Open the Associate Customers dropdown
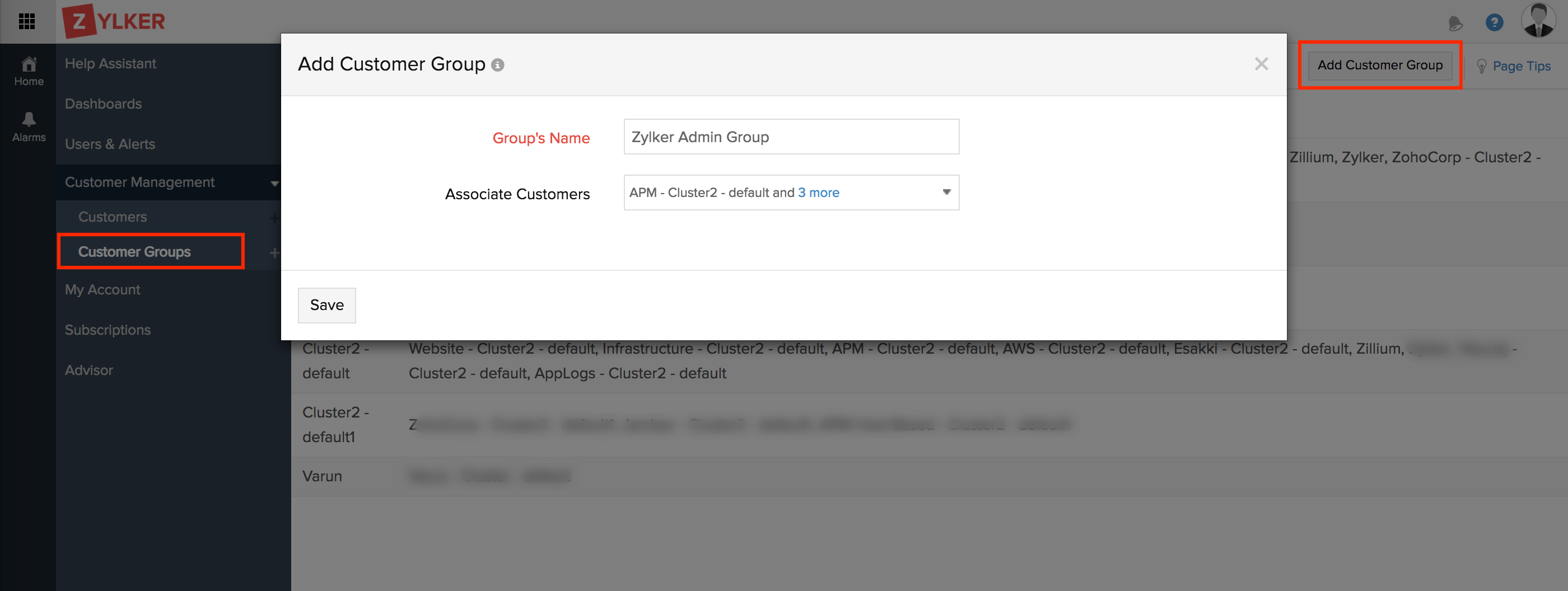The width and height of the screenshot is (1568, 591). [x=946, y=193]
